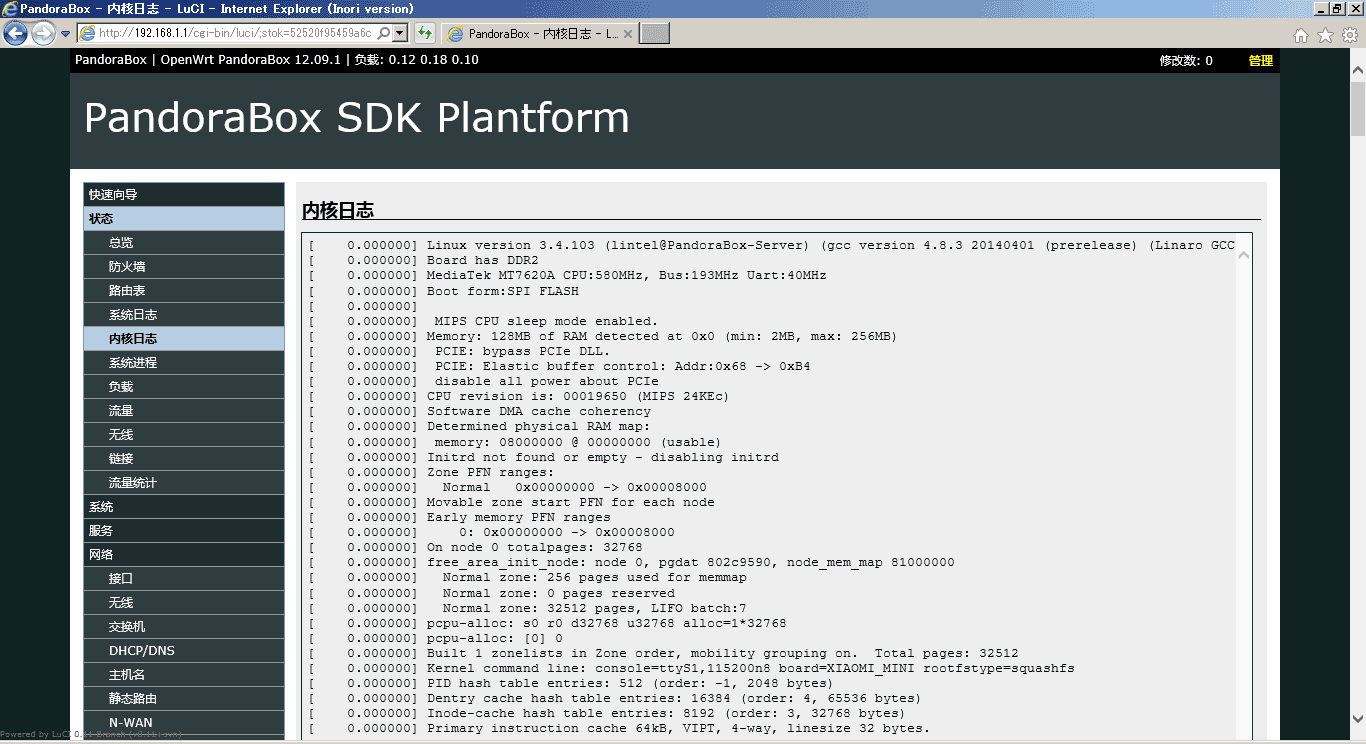Viewport: 1366px width, 744px height.
Task: Click the PandoraBox | OpenWrt PandoraBox 12.09.1 header text
Action: [208, 60]
